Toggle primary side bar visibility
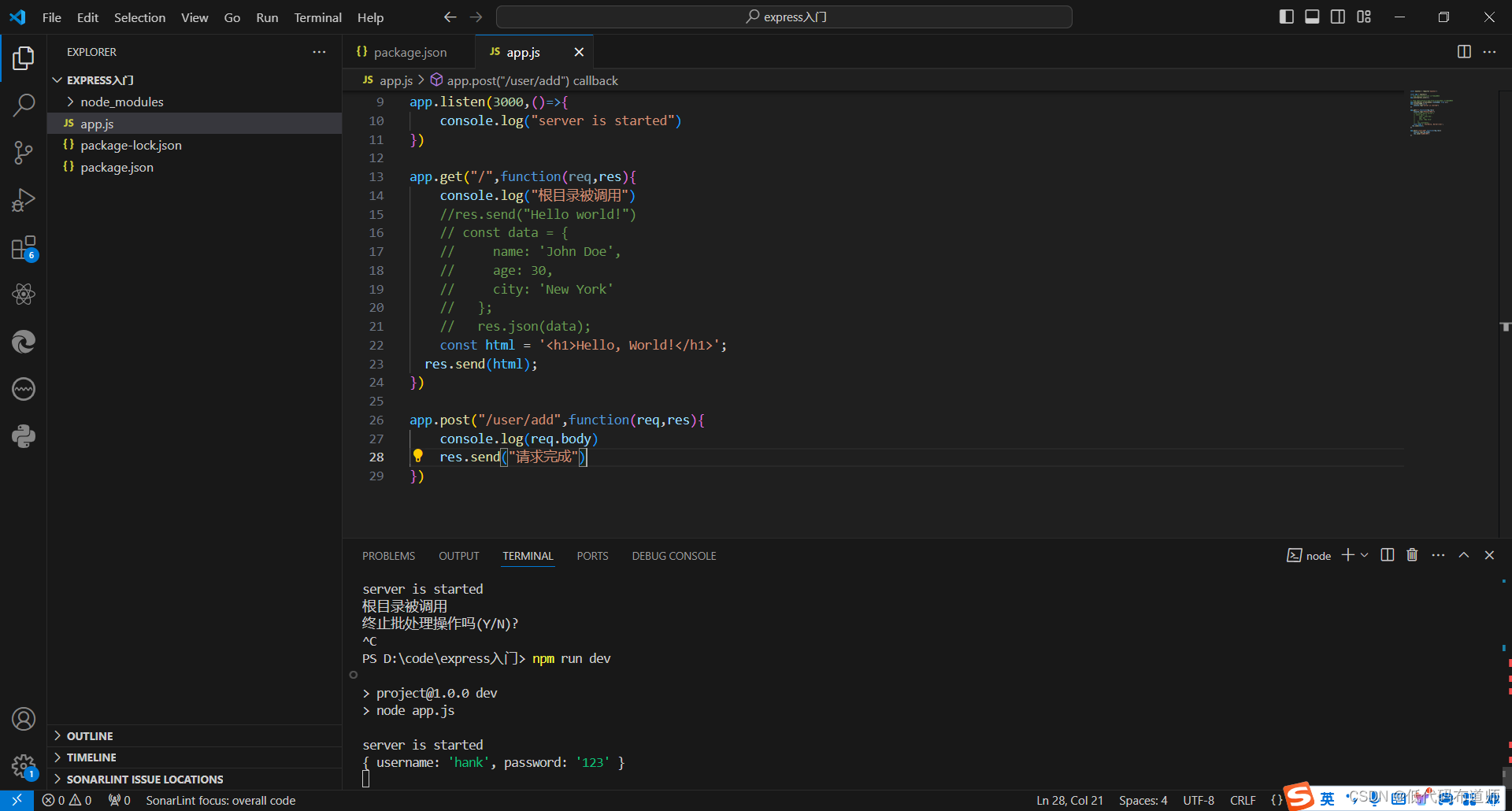 click(1287, 17)
